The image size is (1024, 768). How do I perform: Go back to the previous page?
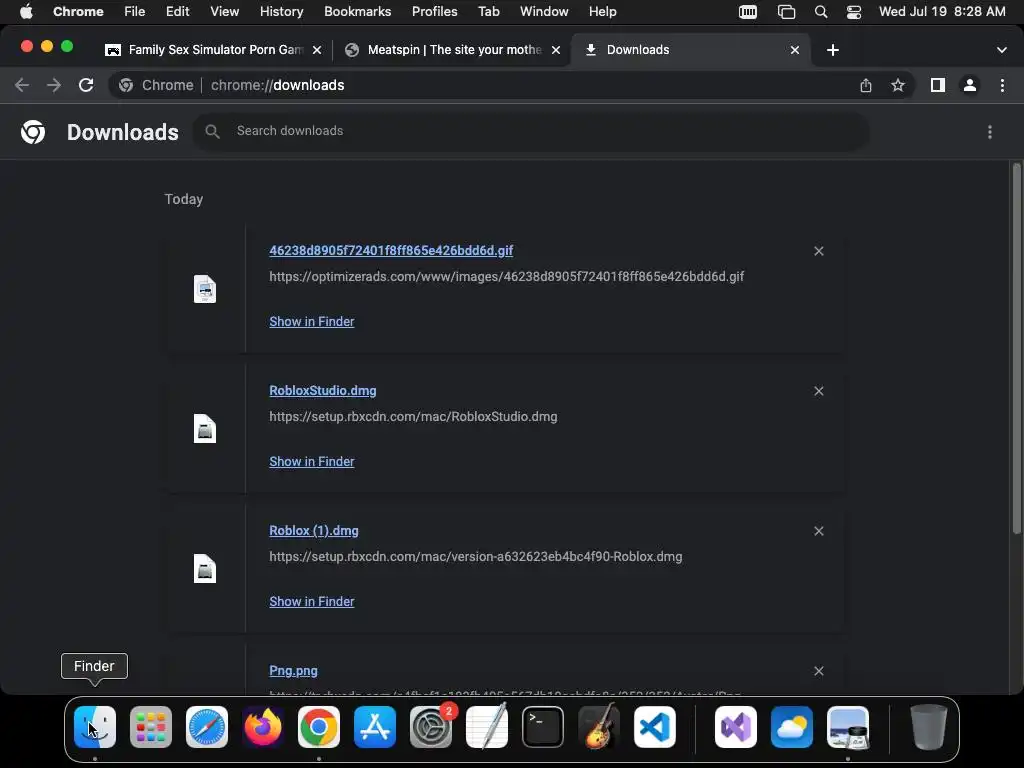click(22, 85)
